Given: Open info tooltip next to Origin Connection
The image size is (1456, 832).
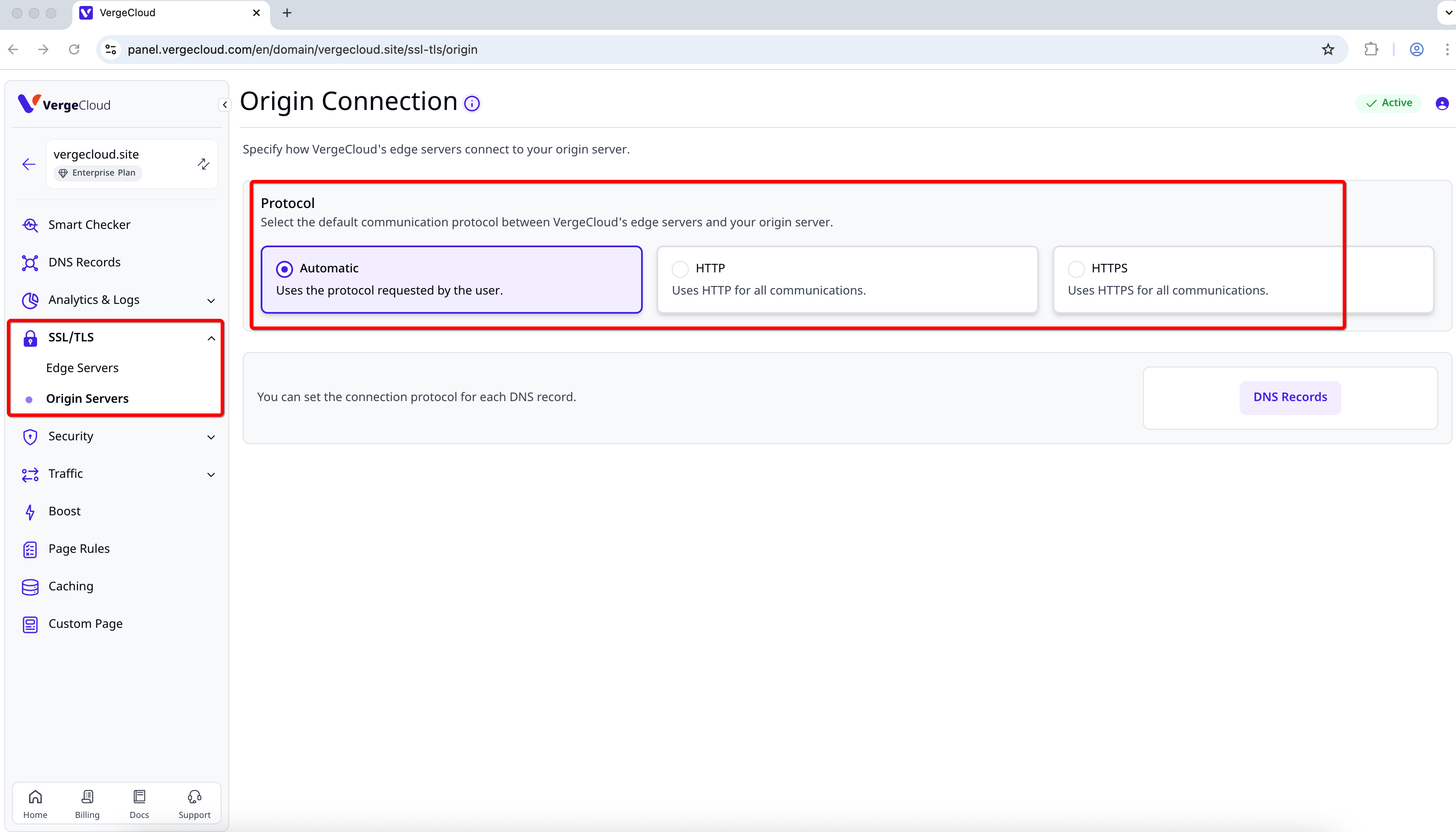Looking at the screenshot, I should [x=472, y=104].
